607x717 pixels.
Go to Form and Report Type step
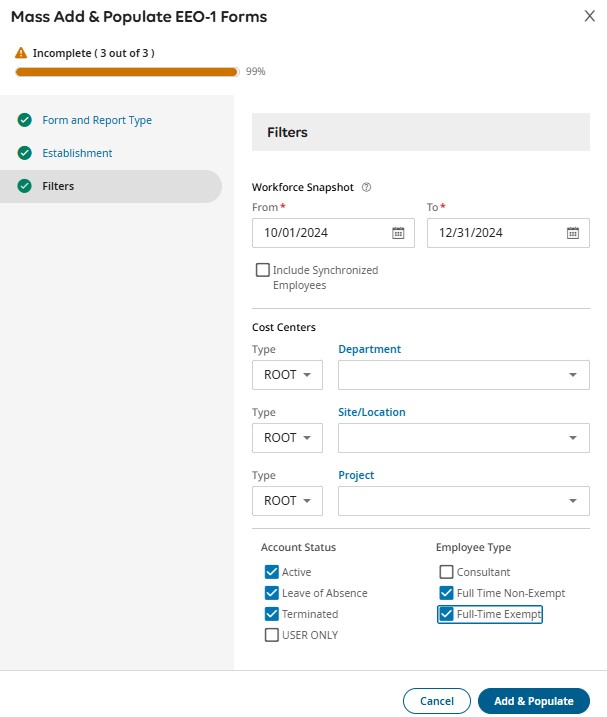point(97,120)
